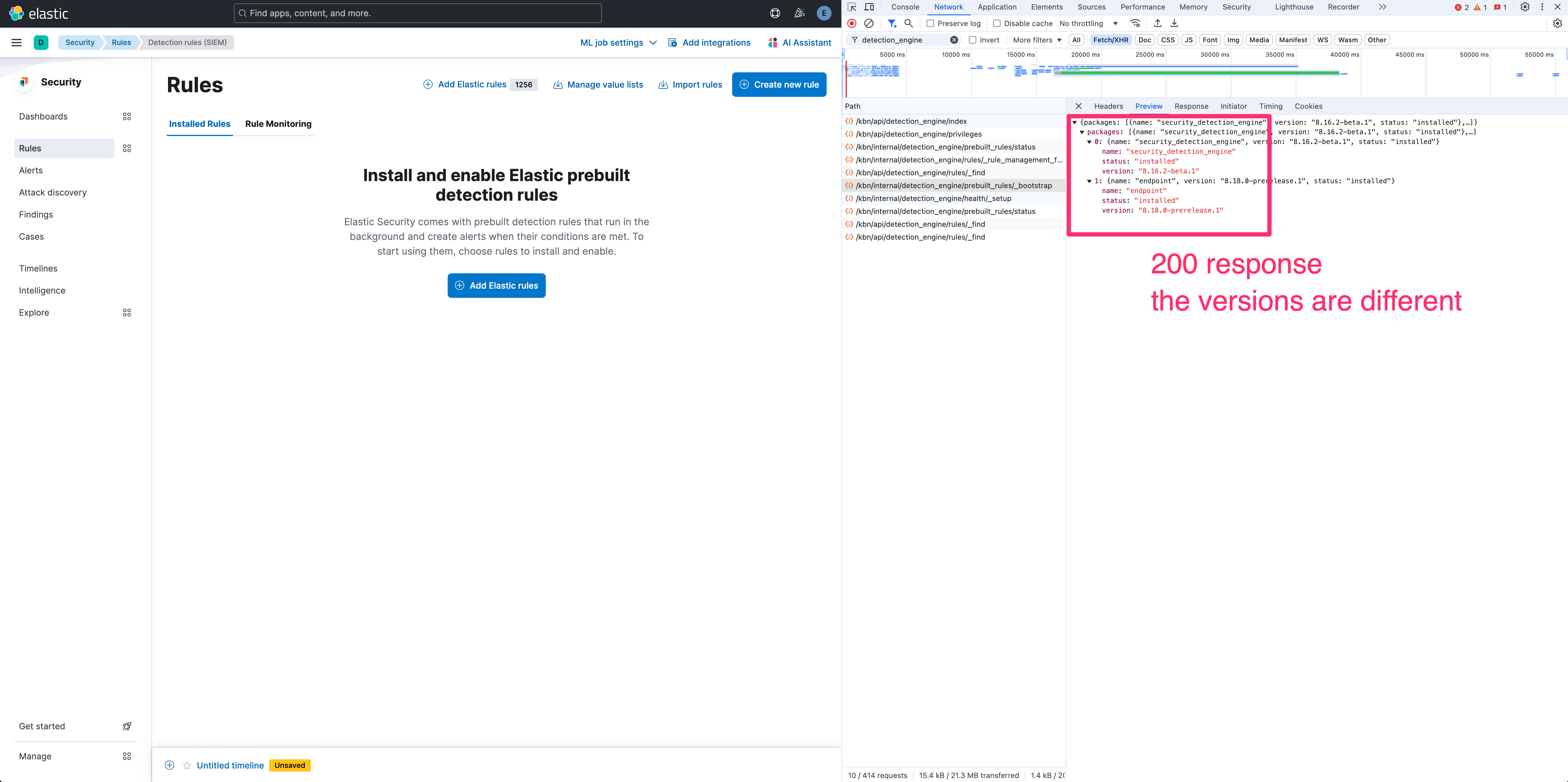Open network conditions wifi icon

click(x=1135, y=23)
